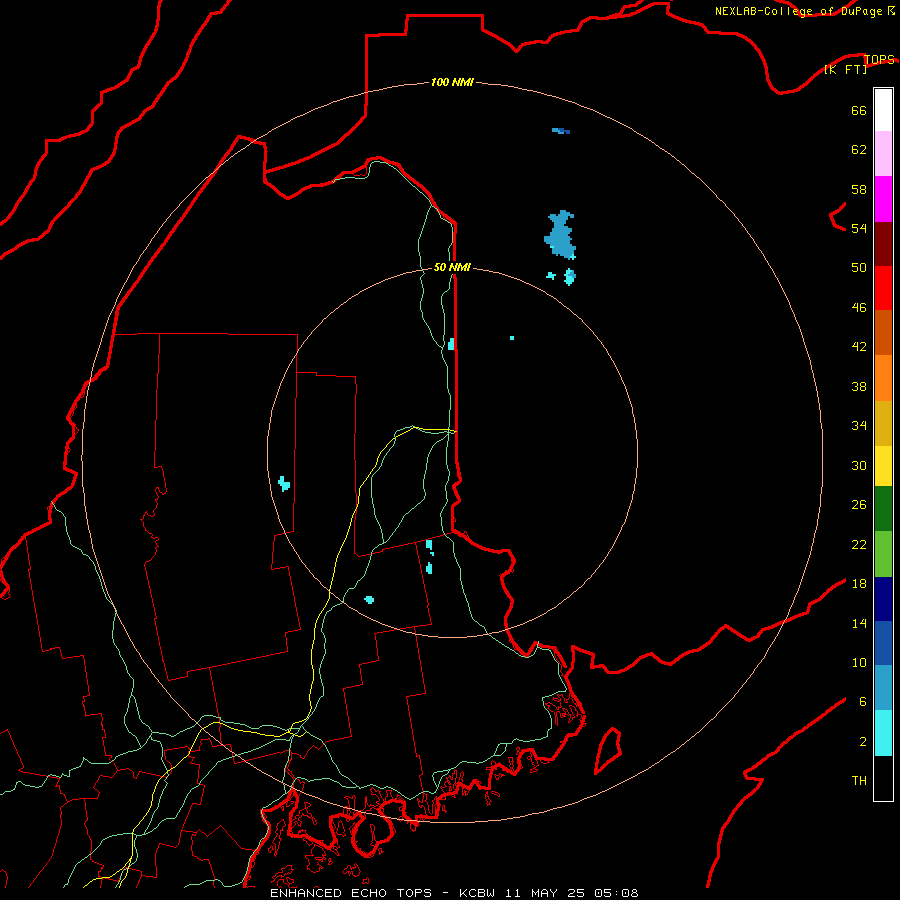Pick the black TH legend swatch

883,778
